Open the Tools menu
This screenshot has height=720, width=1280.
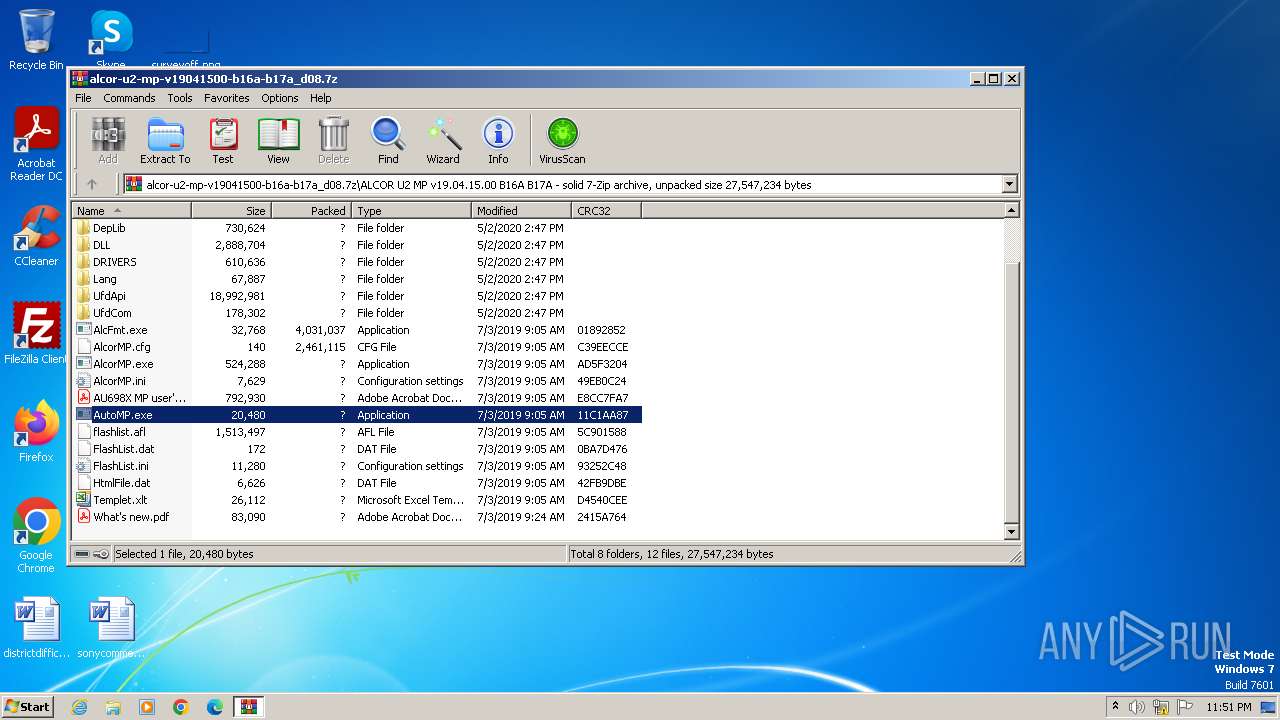click(x=180, y=98)
